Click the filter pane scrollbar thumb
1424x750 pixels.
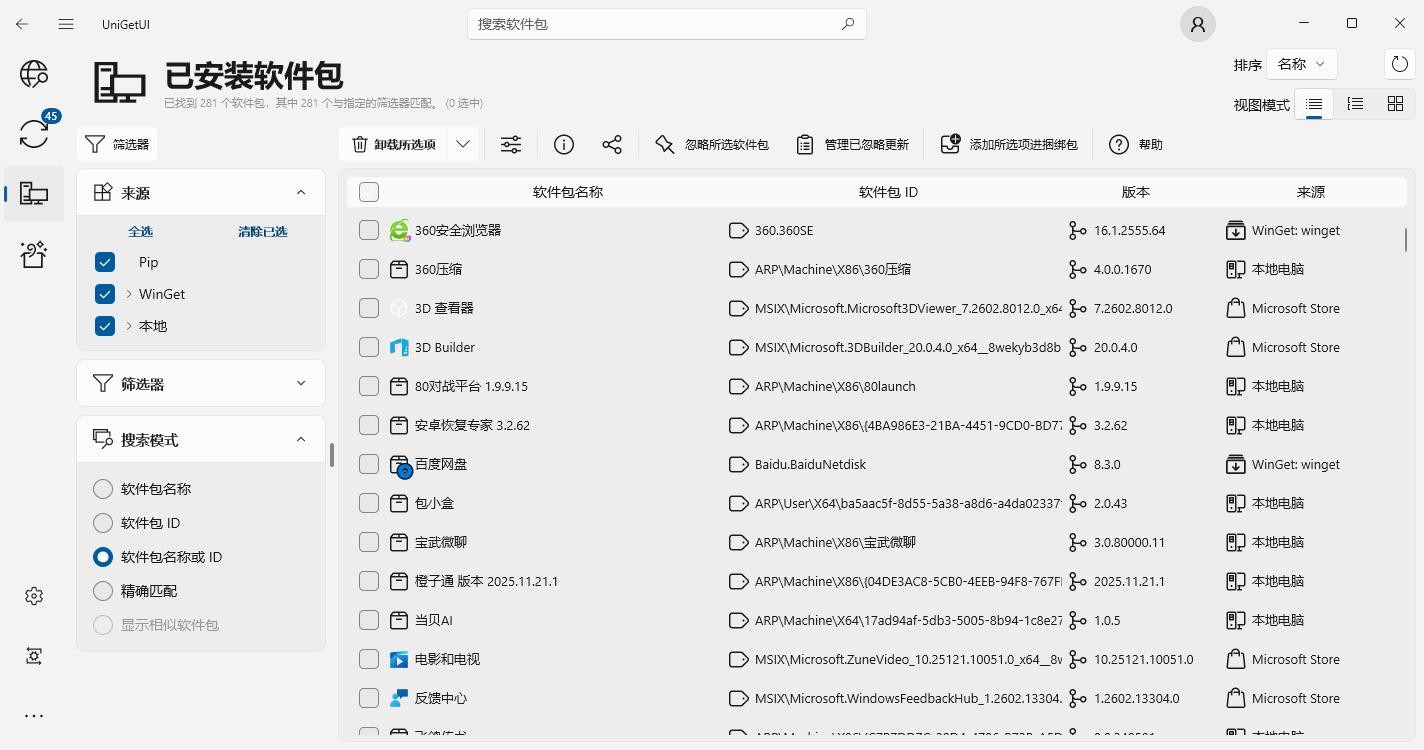click(331, 454)
